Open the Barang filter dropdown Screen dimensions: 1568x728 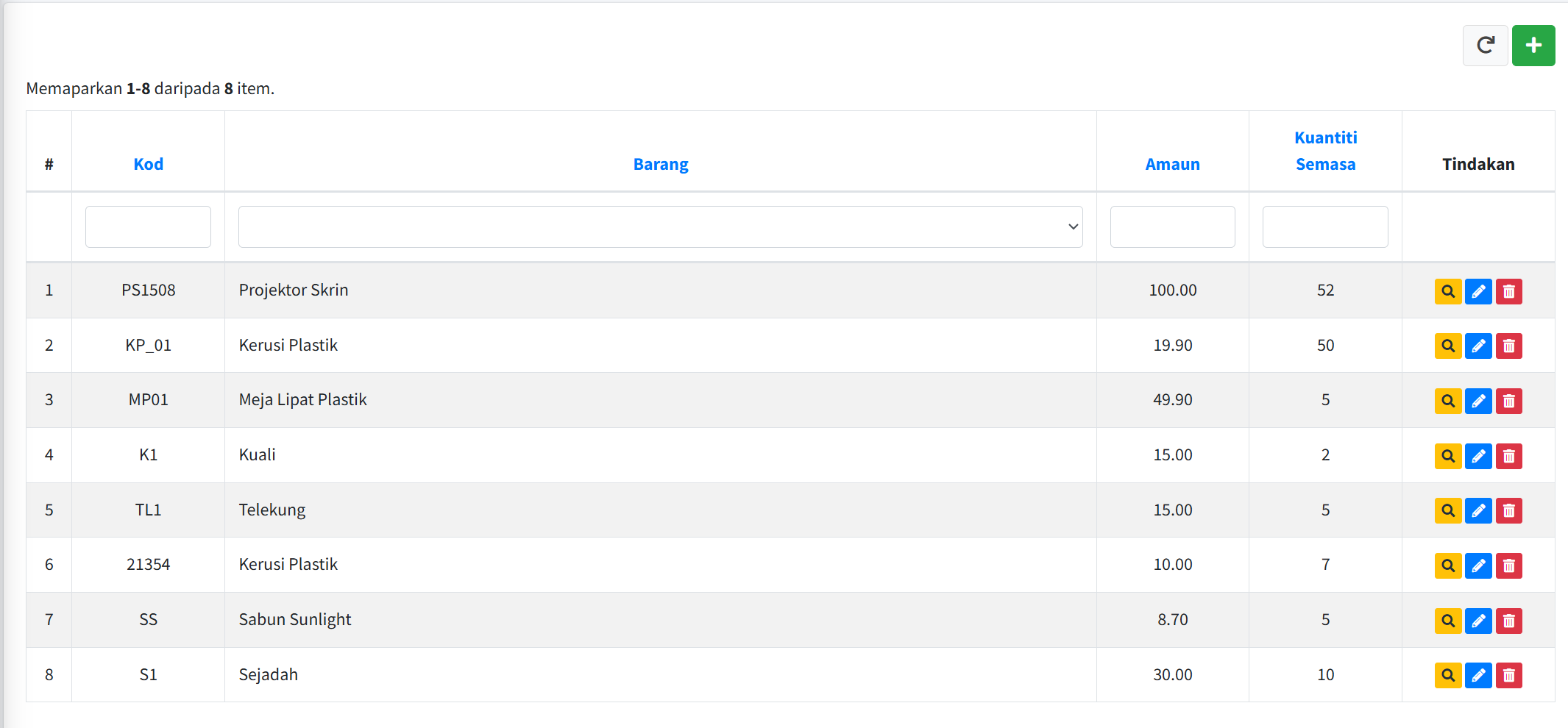660,226
